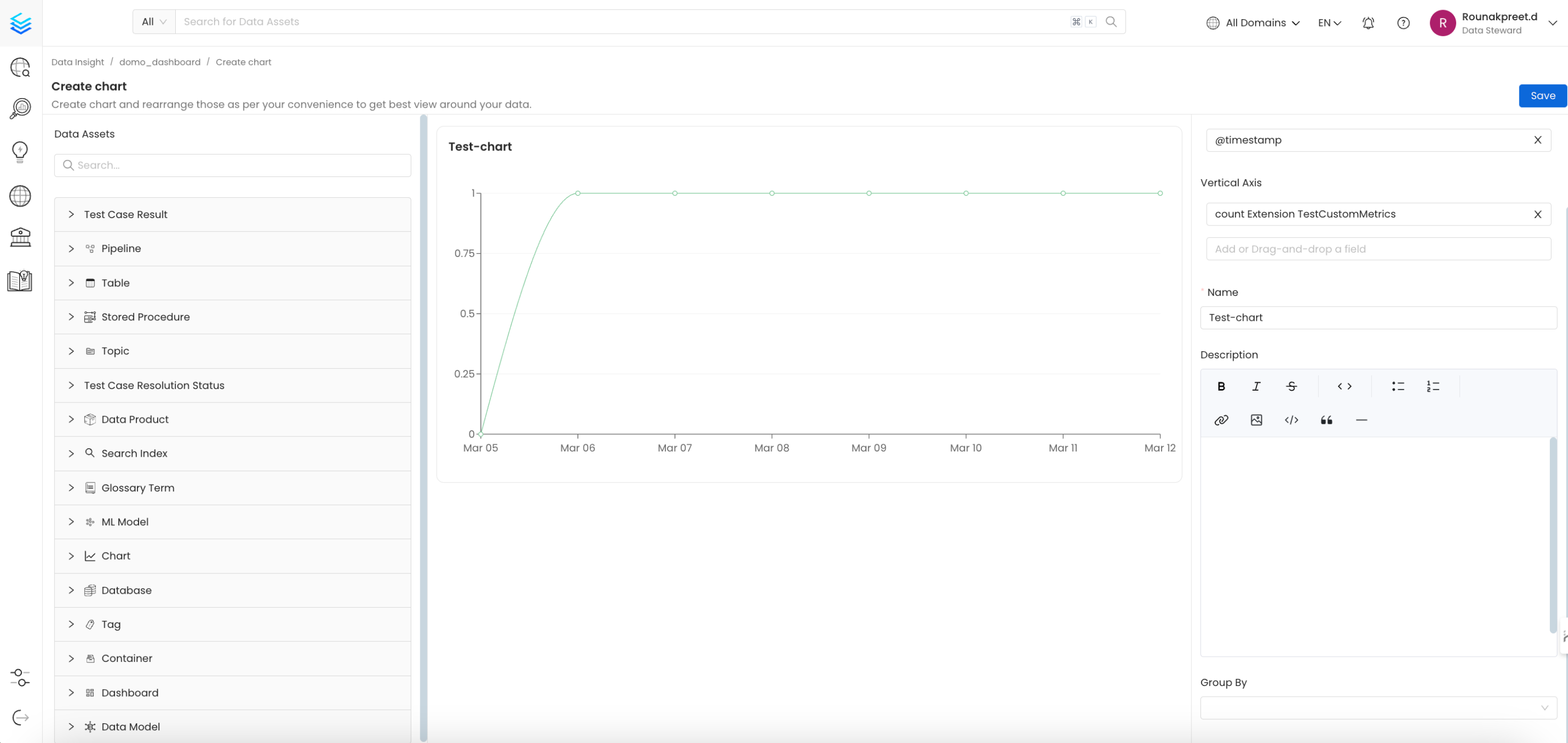Open the Data Insight breadcrumb link
Viewport: 1568px width, 743px height.
(x=77, y=61)
